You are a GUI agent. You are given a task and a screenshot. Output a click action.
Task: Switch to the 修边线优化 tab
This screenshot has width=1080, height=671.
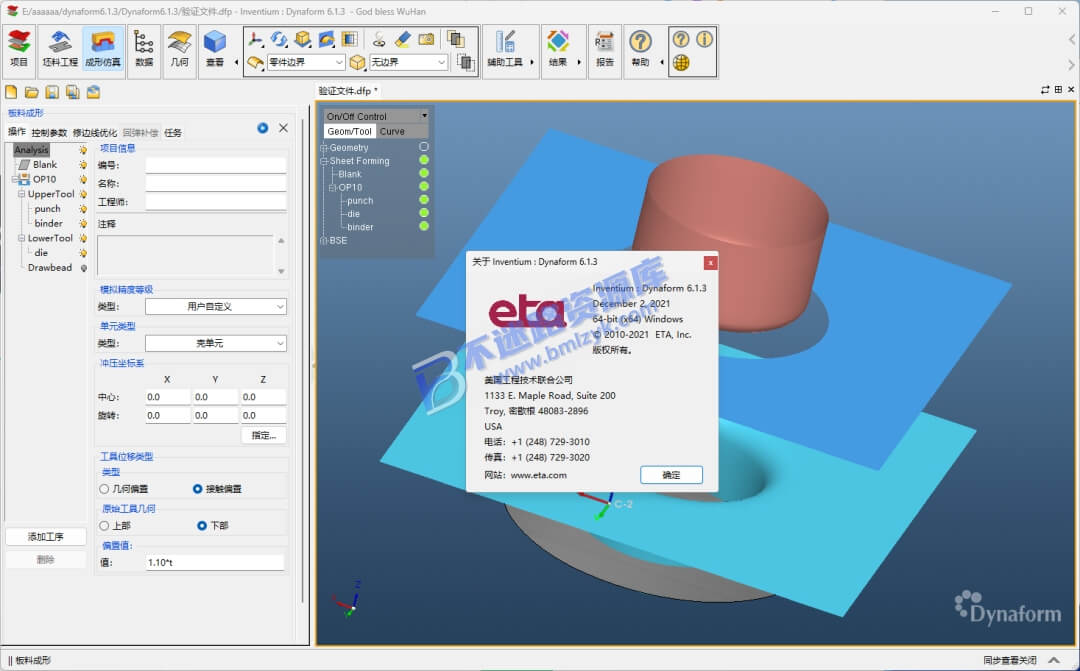[x=95, y=133]
